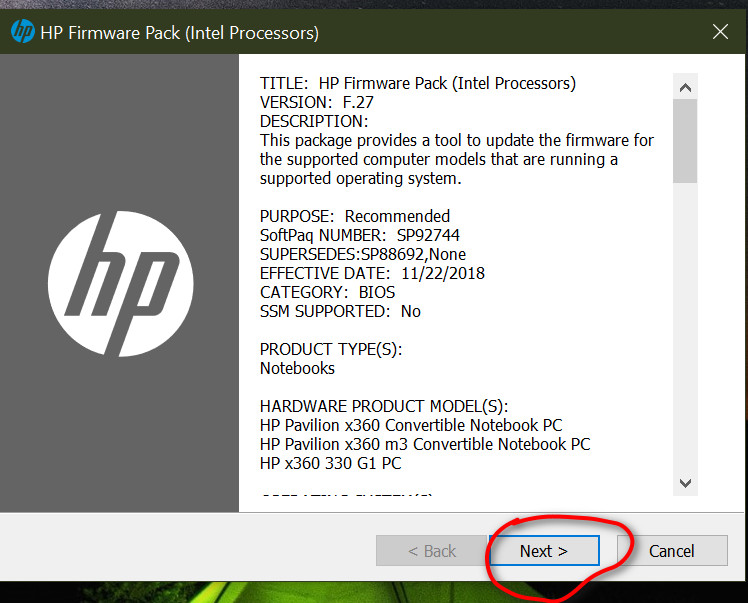Screen dimensions: 748x603
Task: Click the large HP logo on left panel
Action: 120,283
